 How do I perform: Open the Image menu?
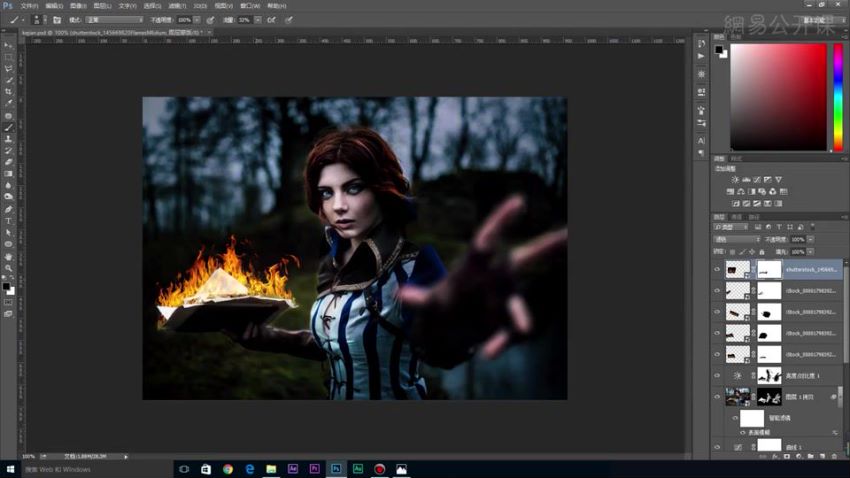(78, 6)
